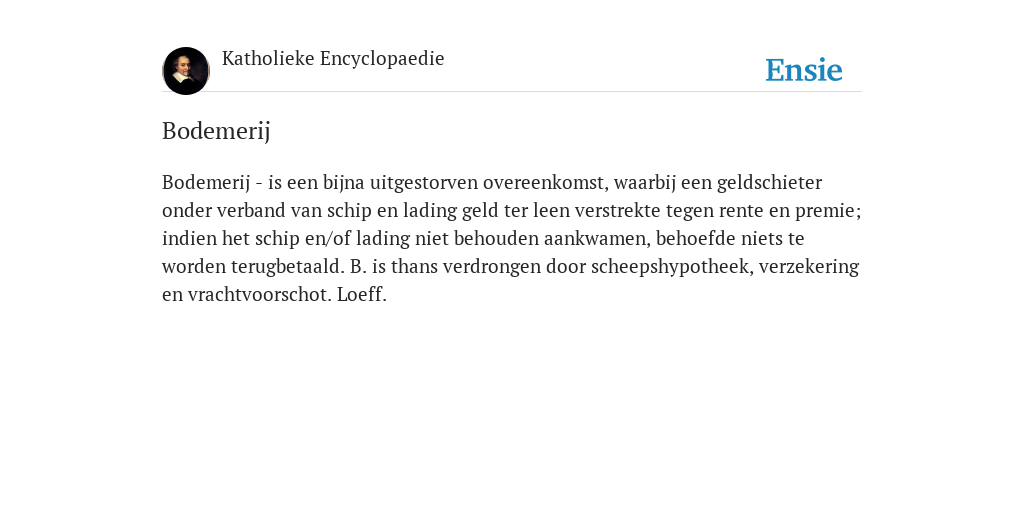Click the word 'Bodemerij' starting the paragraph
Image resolution: width=1024 pixels, height=512 pixels.
click(x=206, y=183)
